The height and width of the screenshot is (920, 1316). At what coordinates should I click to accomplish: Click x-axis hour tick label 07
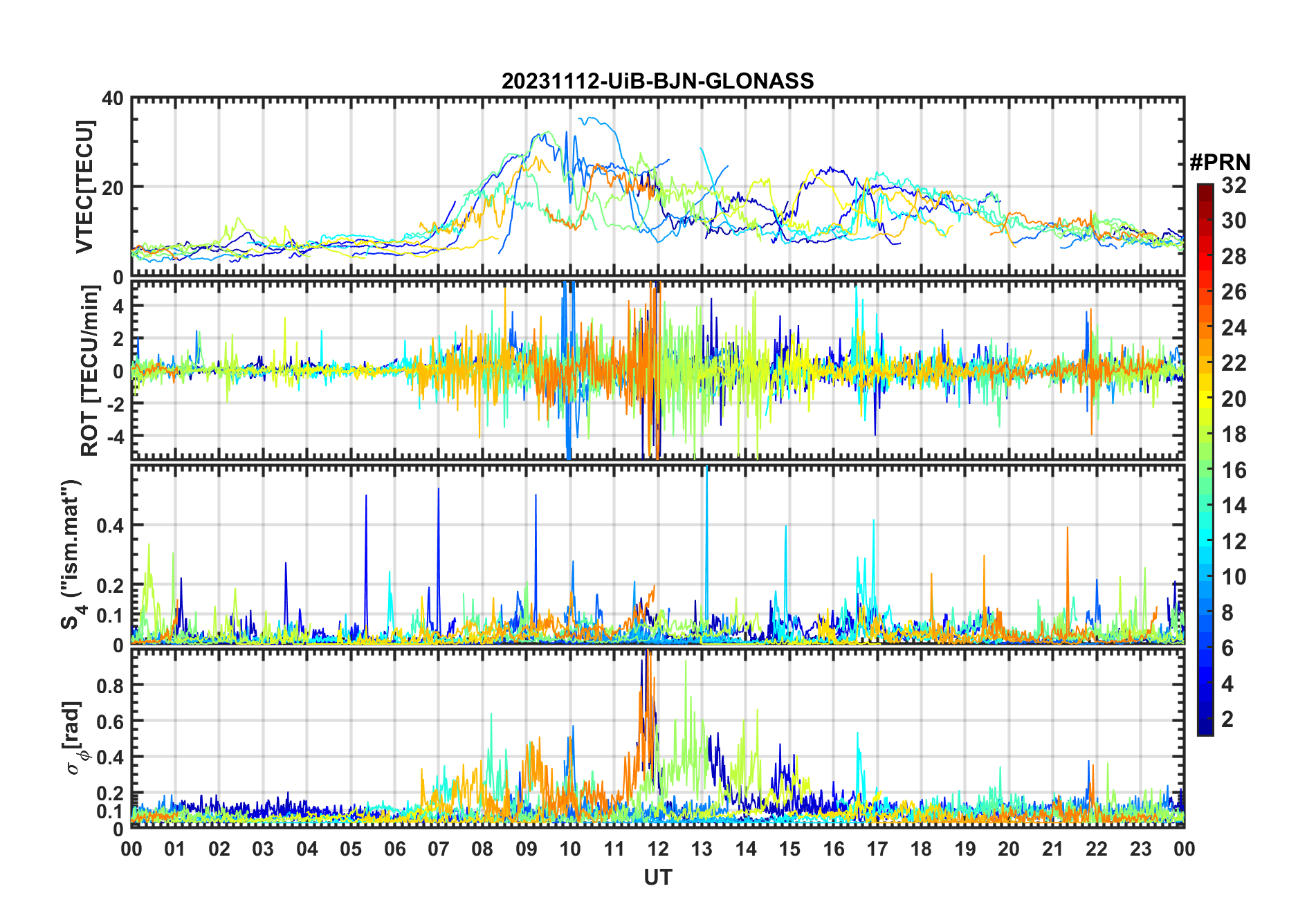[439, 849]
